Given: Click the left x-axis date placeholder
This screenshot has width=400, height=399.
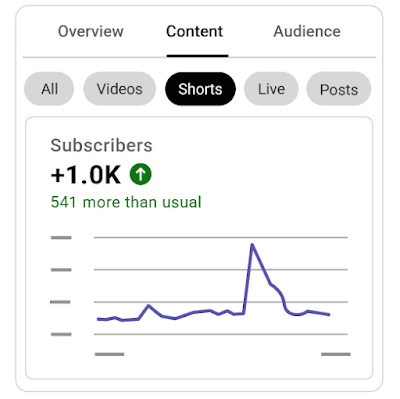Looking at the screenshot, I should [109, 354].
